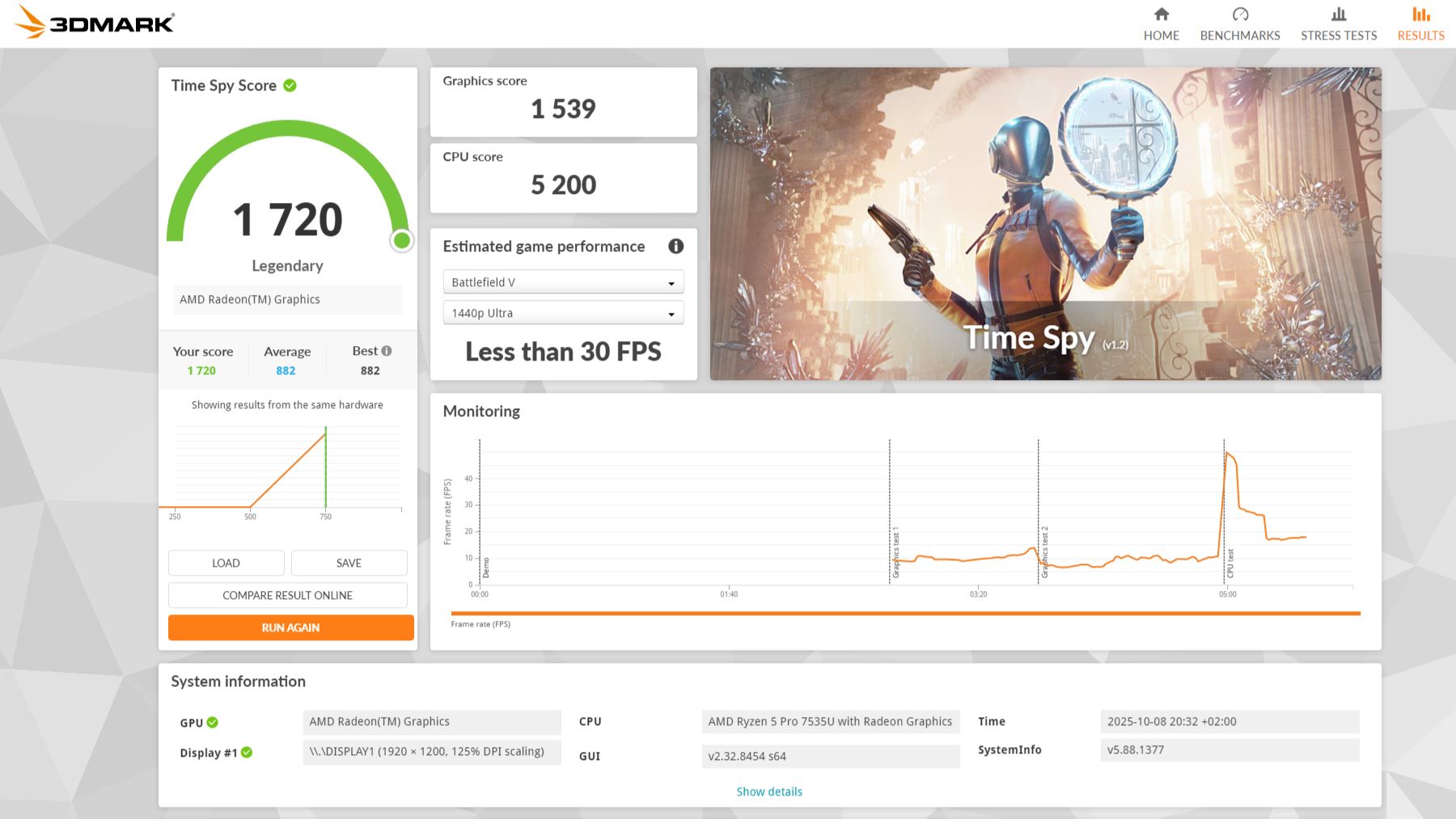Click the 3DMark logo
Viewport: 1456px width, 819px height.
click(95, 23)
